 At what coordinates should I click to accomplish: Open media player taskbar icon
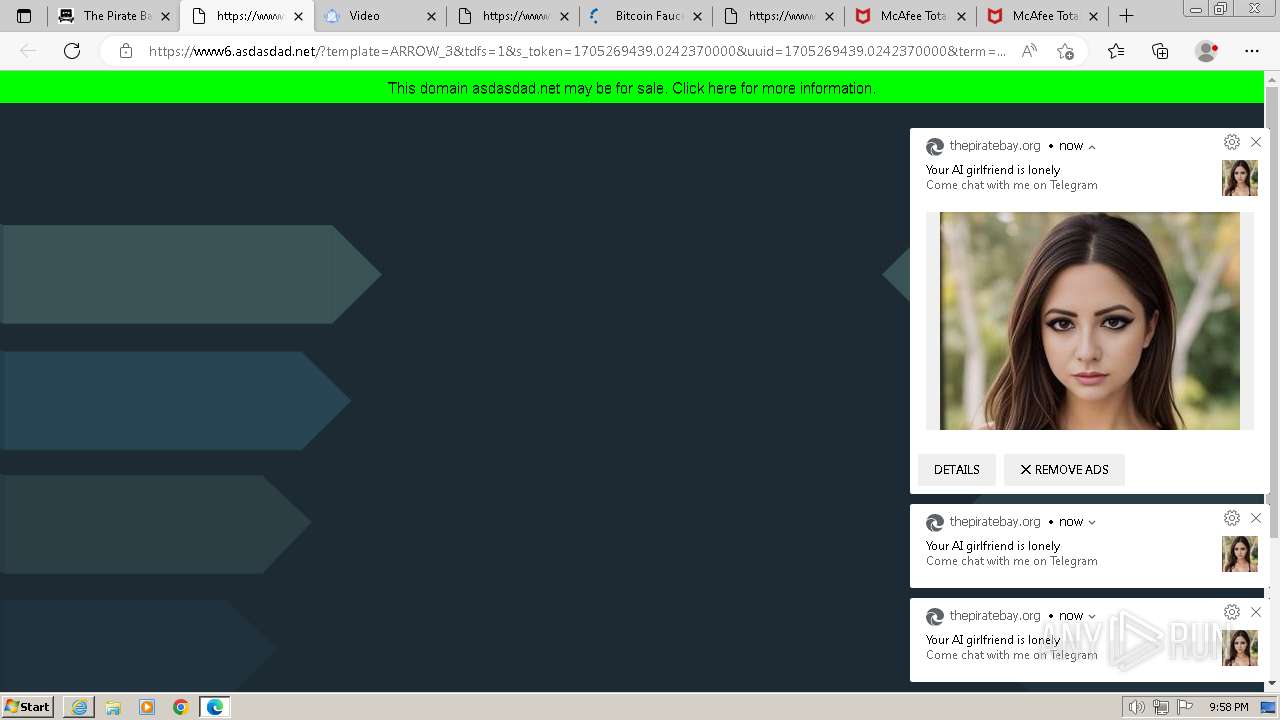click(147, 707)
